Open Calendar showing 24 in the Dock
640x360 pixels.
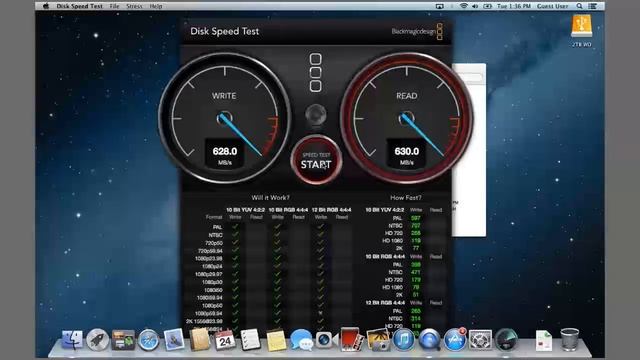[x=225, y=340]
